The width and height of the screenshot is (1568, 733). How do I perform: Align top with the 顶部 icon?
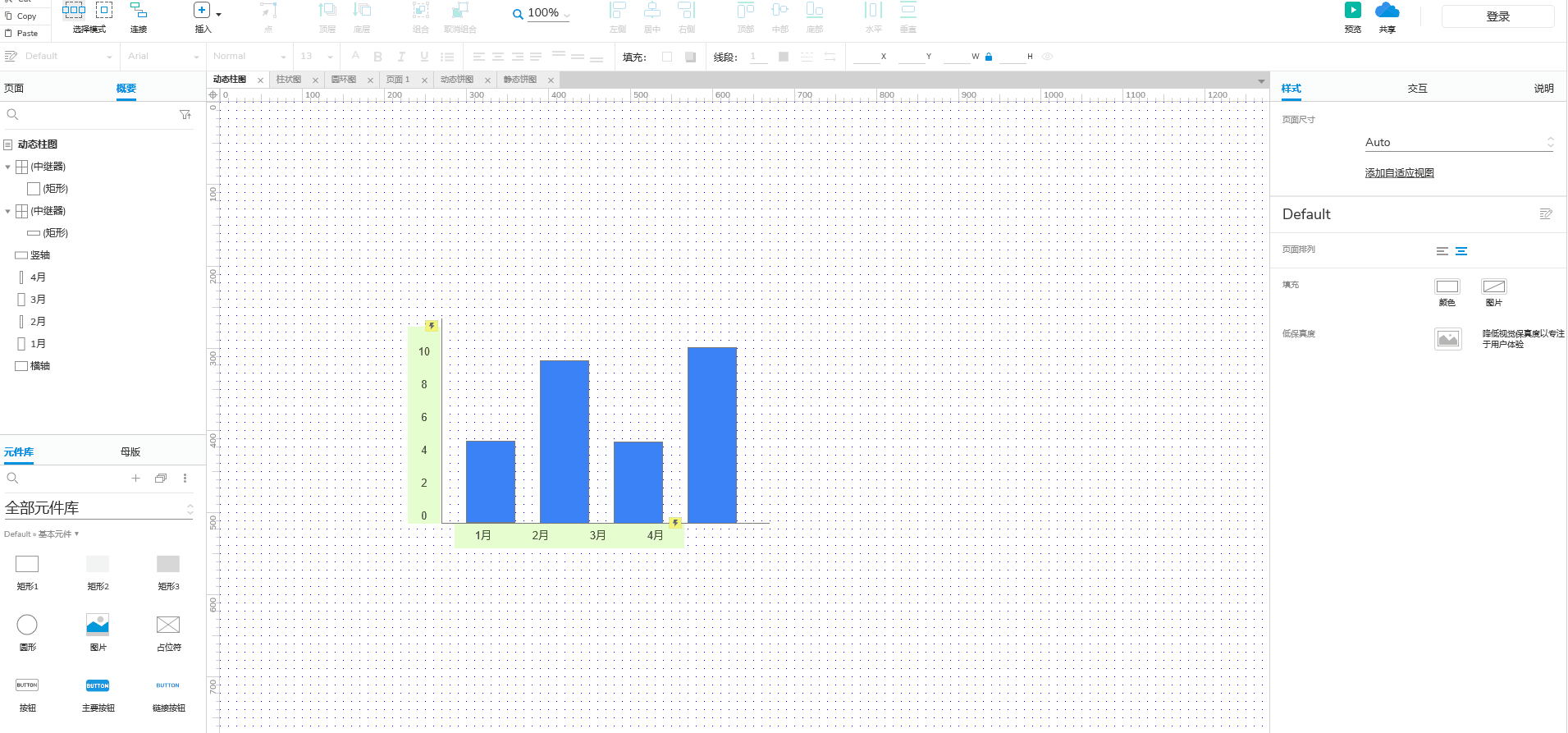(746, 11)
